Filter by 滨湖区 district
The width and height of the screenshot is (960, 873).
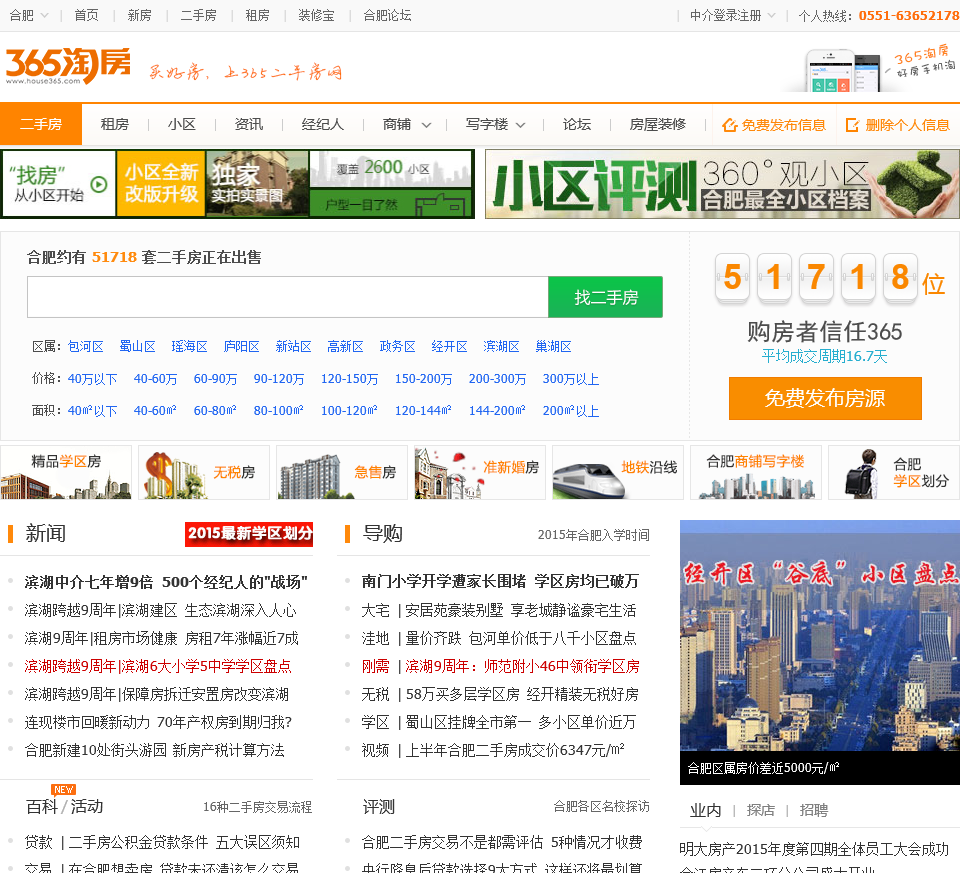tap(501, 347)
